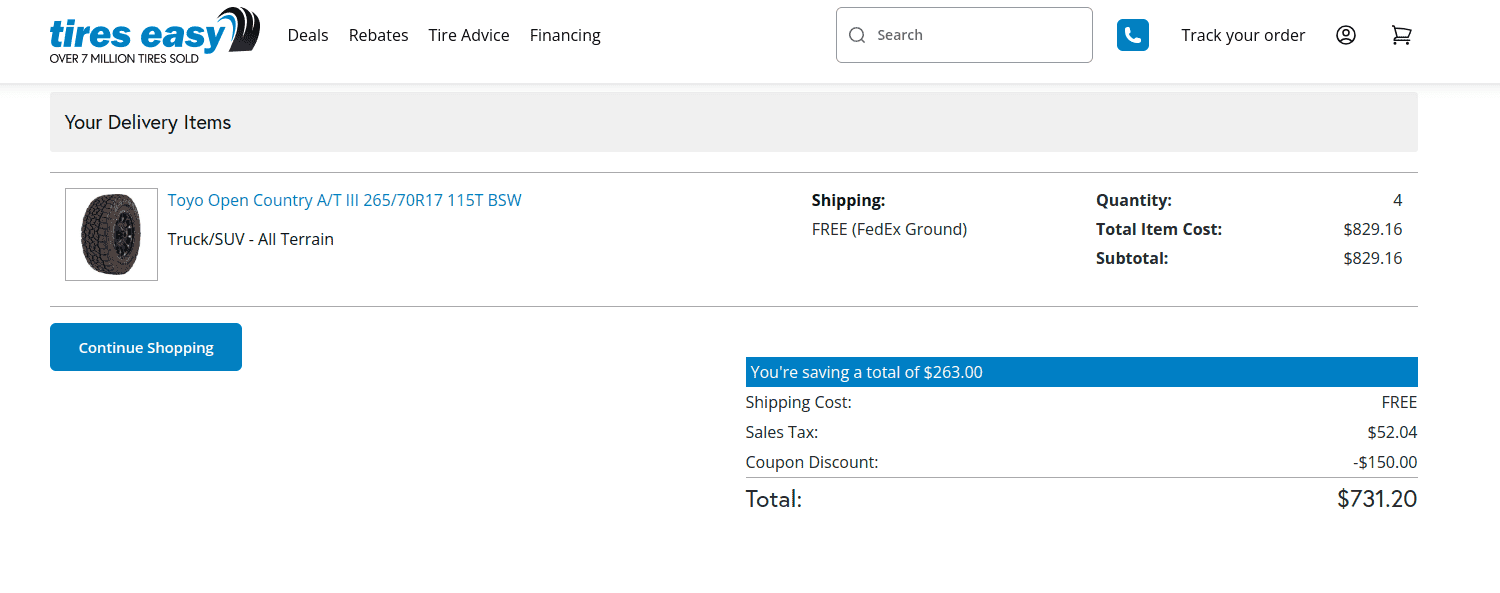Select the 'Total Item Cost:' label

1159,229
